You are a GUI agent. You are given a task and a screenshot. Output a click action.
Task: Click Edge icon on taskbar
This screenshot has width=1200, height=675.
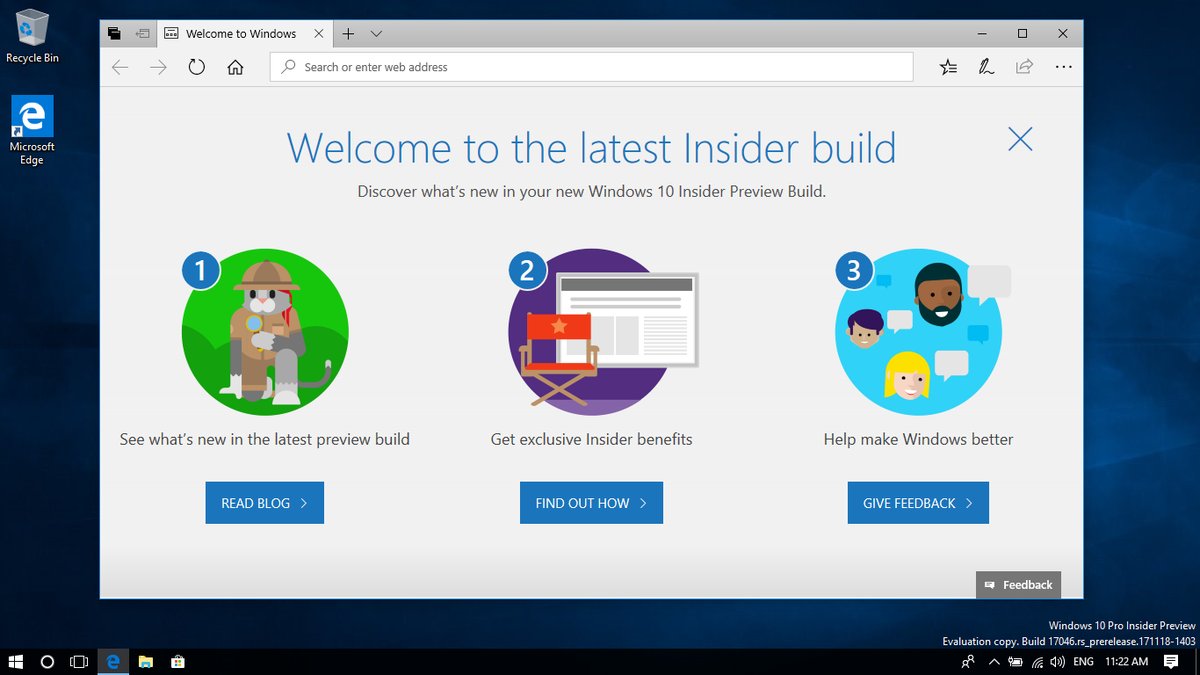click(113, 662)
